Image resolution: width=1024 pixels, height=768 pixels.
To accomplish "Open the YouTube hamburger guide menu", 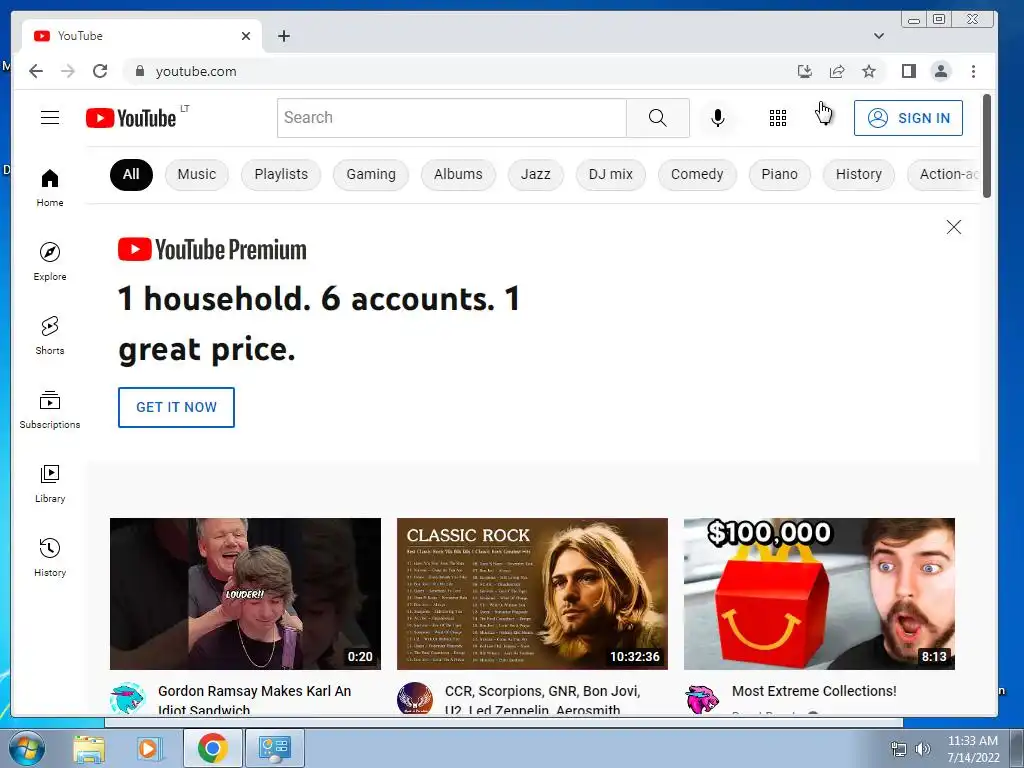I will pos(50,118).
